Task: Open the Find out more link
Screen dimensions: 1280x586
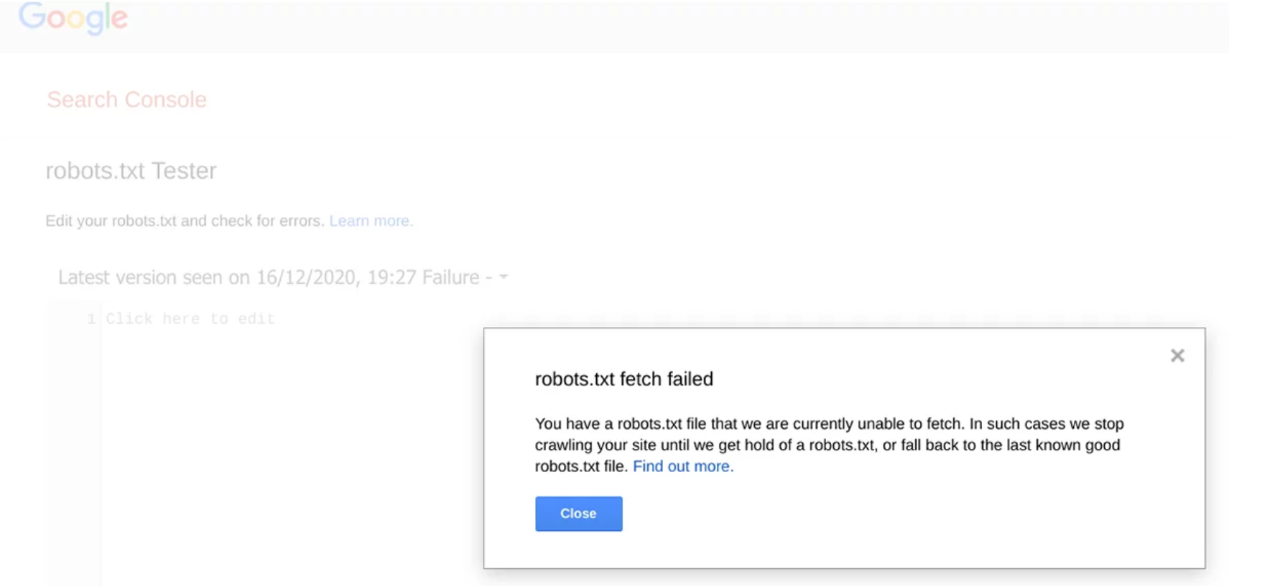Action: [683, 466]
